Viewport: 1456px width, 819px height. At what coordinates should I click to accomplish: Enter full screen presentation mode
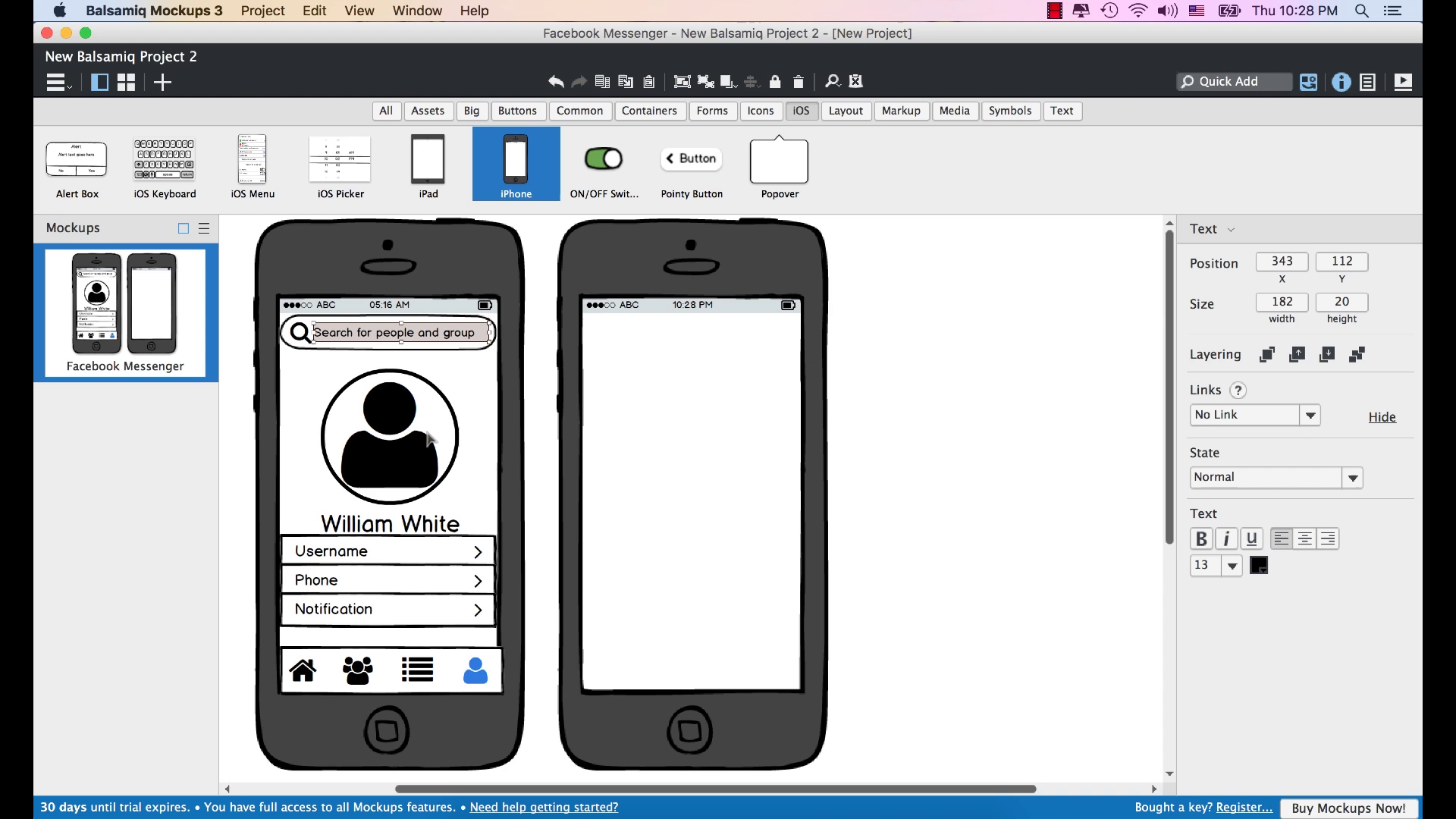pos(1403,82)
